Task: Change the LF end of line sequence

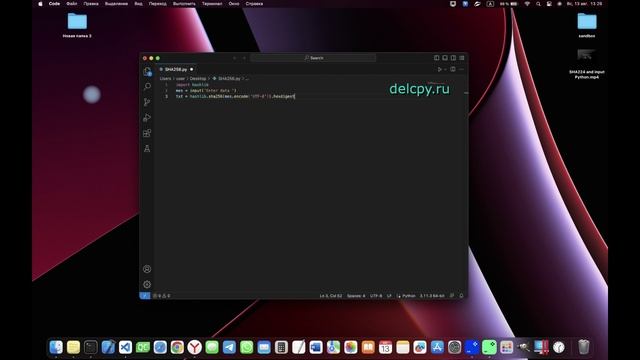Action: 389,296
